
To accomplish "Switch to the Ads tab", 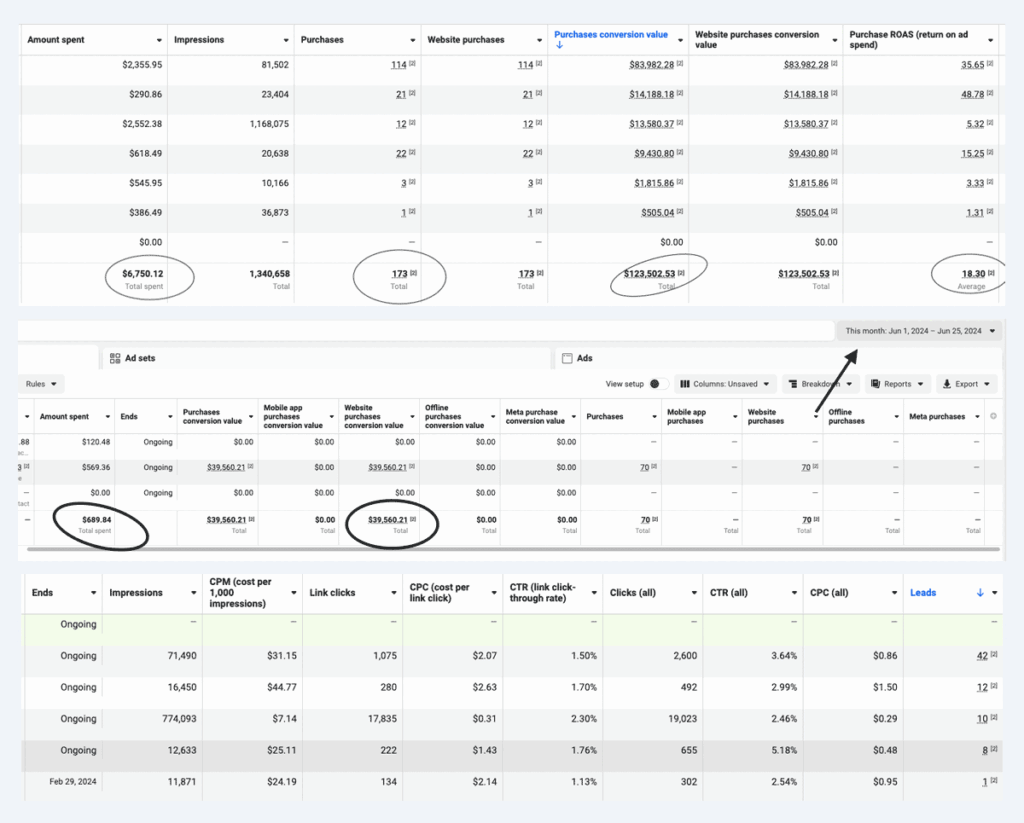I will [x=584, y=358].
